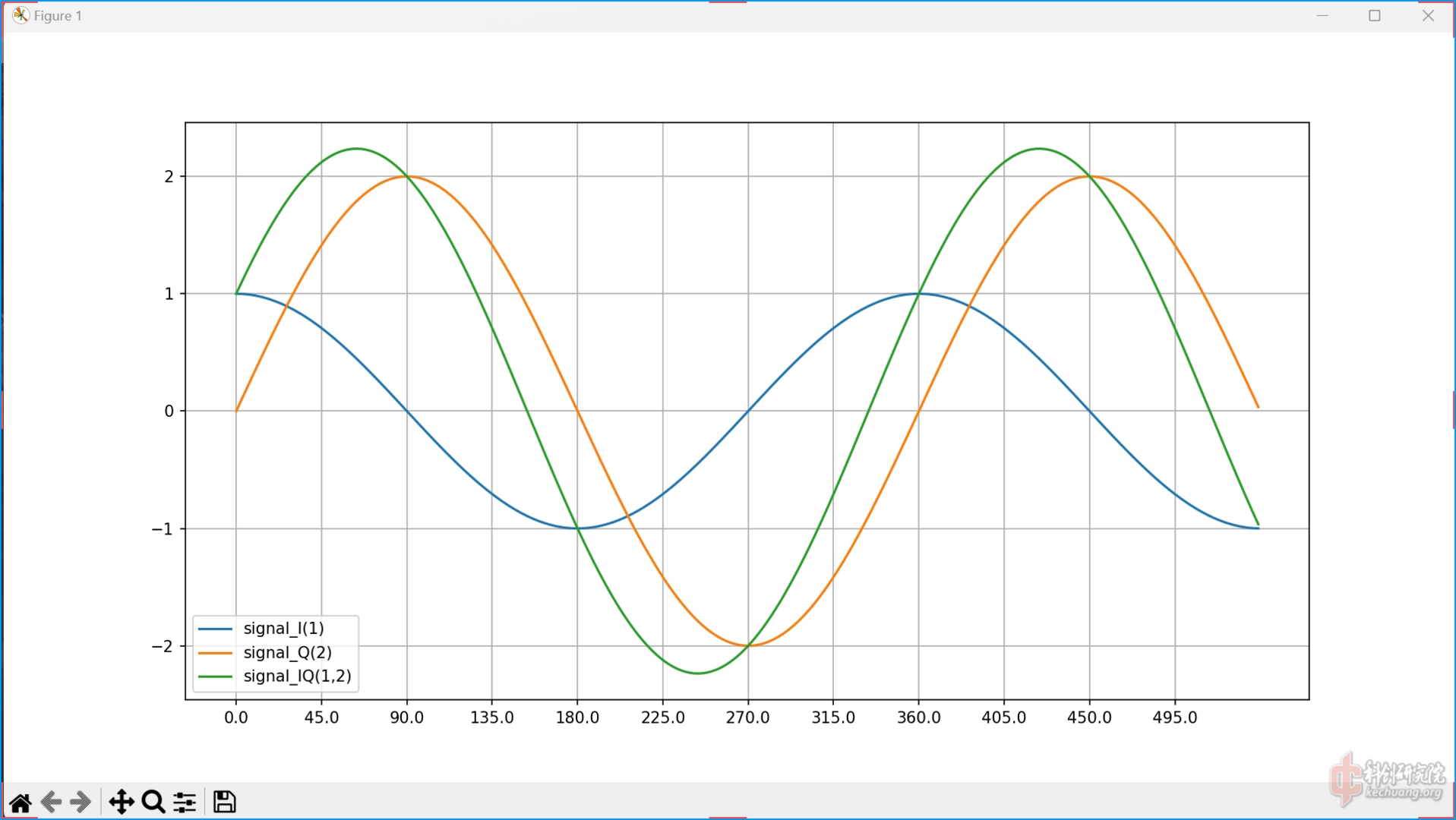
Task: Reset the plot to original home view
Action: point(21,802)
